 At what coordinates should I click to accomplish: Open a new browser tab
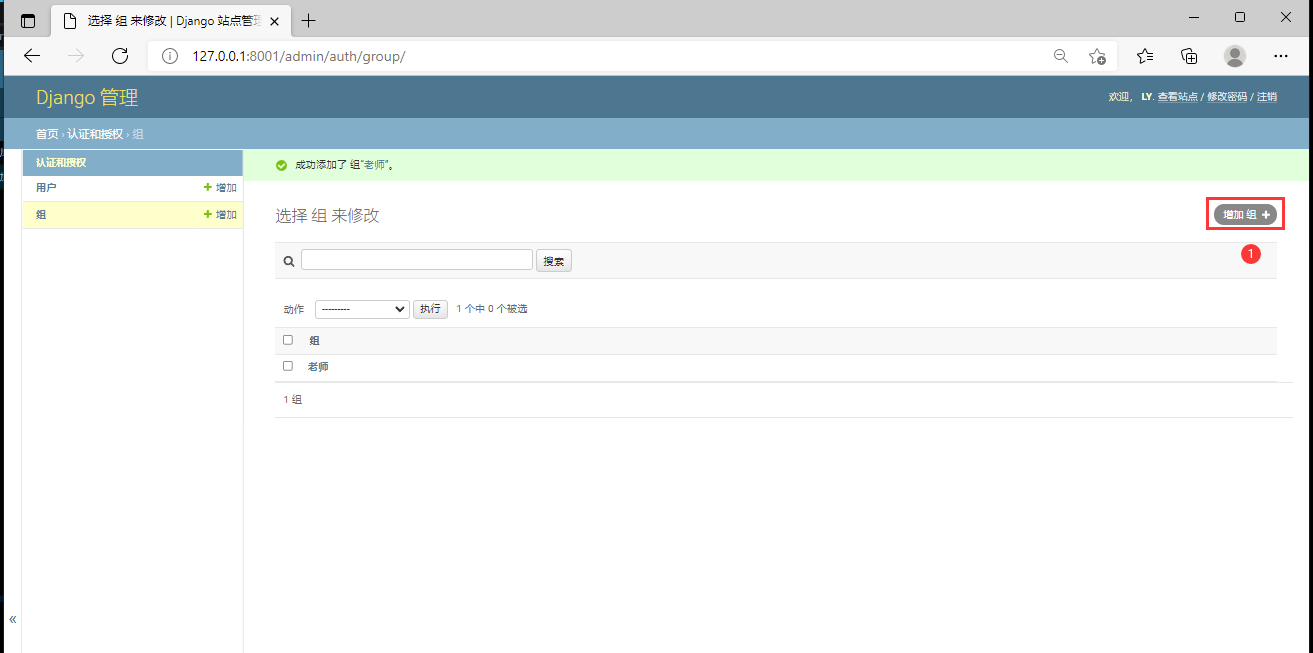[x=309, y=20]
